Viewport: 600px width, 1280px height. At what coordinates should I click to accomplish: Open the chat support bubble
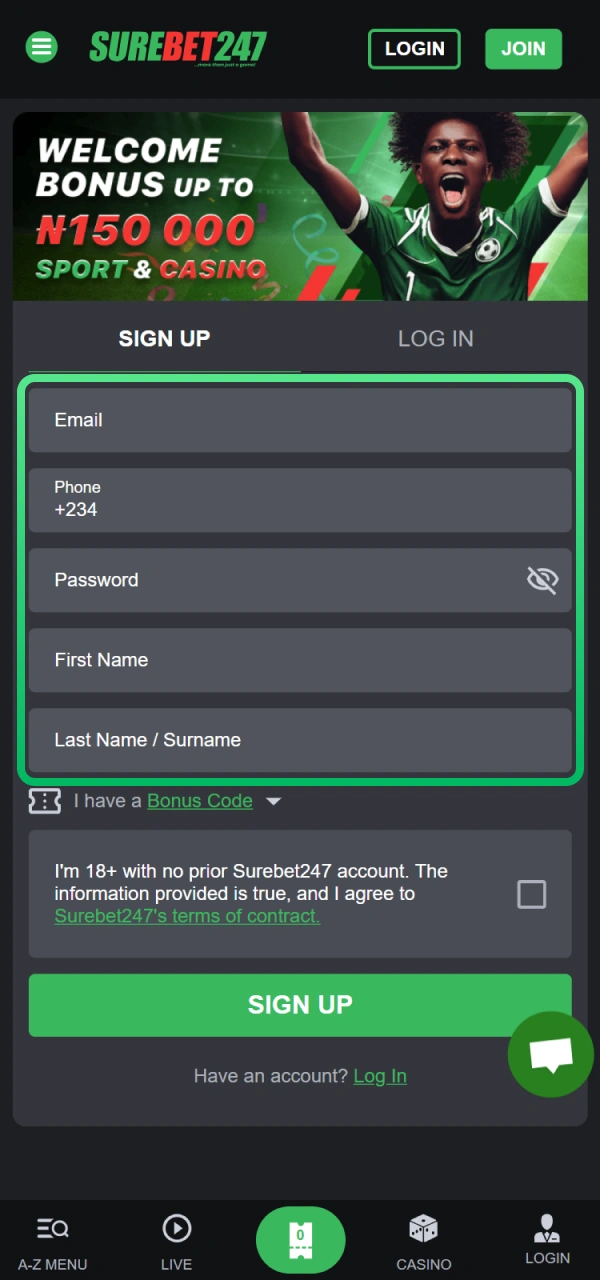(550, 1054)
